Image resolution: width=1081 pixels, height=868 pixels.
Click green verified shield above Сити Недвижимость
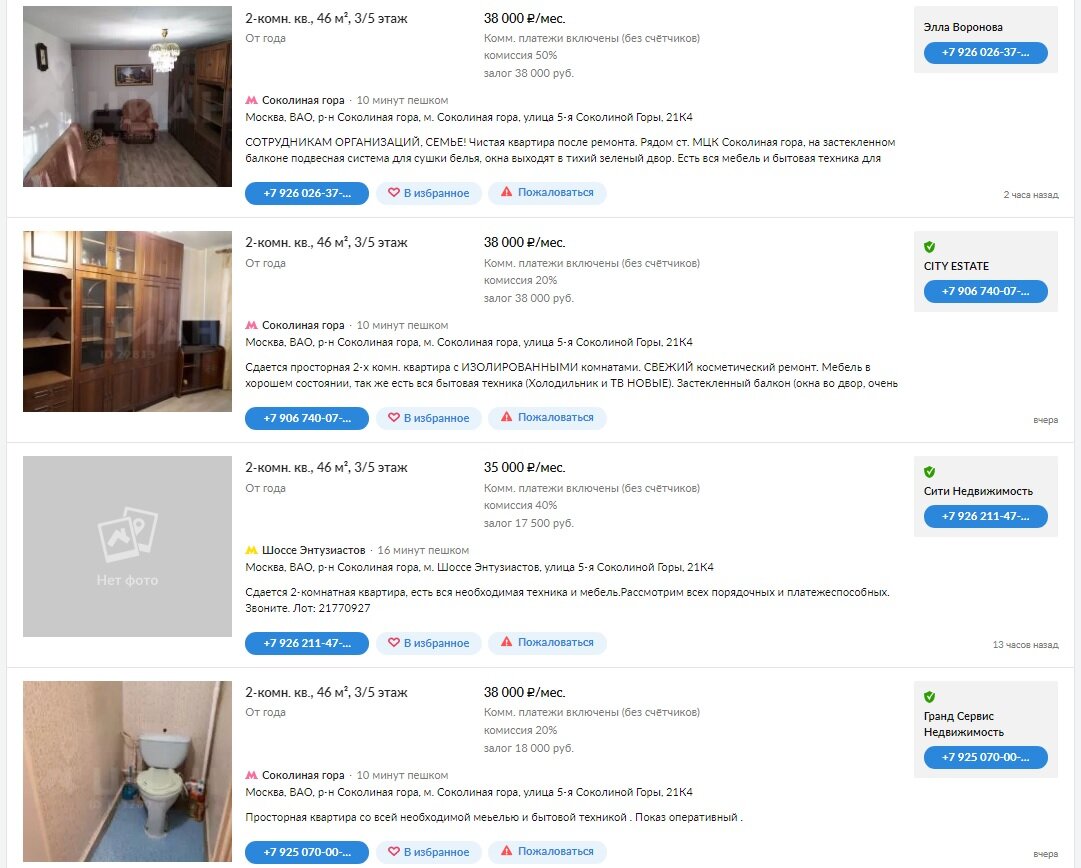point(929,472)
